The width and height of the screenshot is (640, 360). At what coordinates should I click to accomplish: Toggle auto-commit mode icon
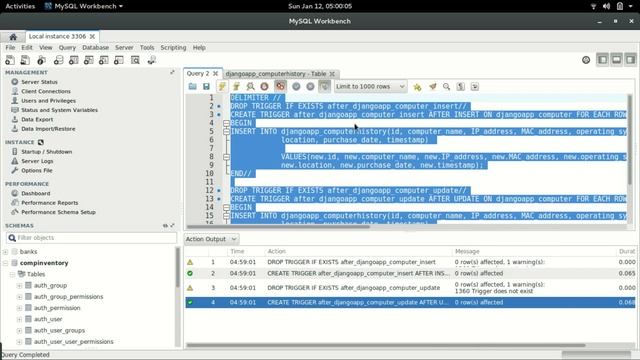click(x=324, y=87)
